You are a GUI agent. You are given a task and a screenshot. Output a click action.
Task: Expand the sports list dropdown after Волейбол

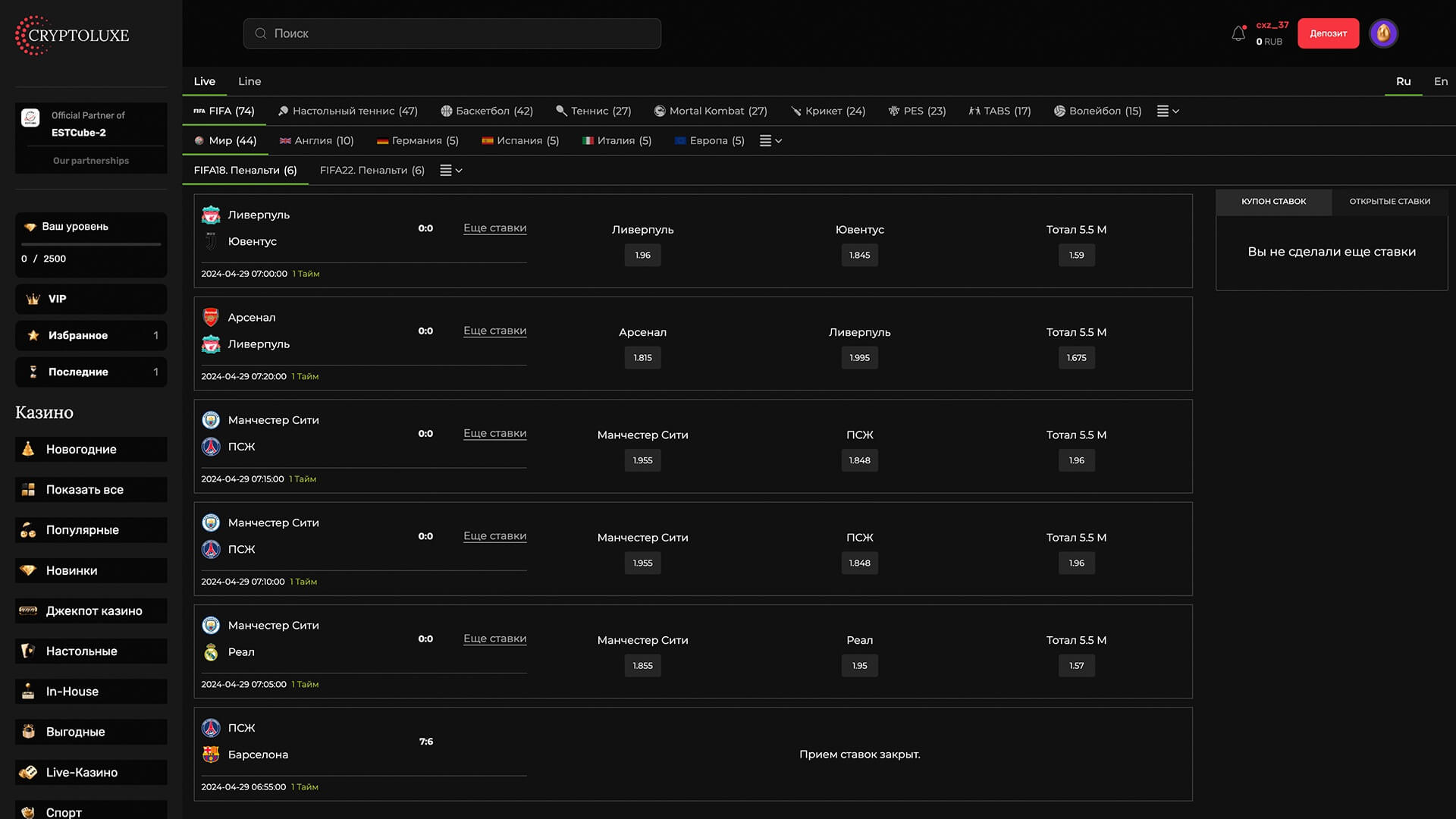point(1168,111)
